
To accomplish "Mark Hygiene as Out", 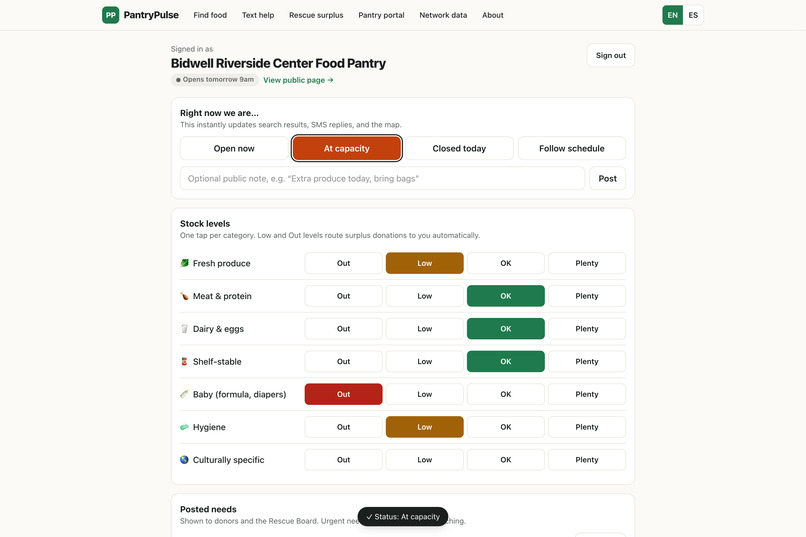I will coord(343,427).
